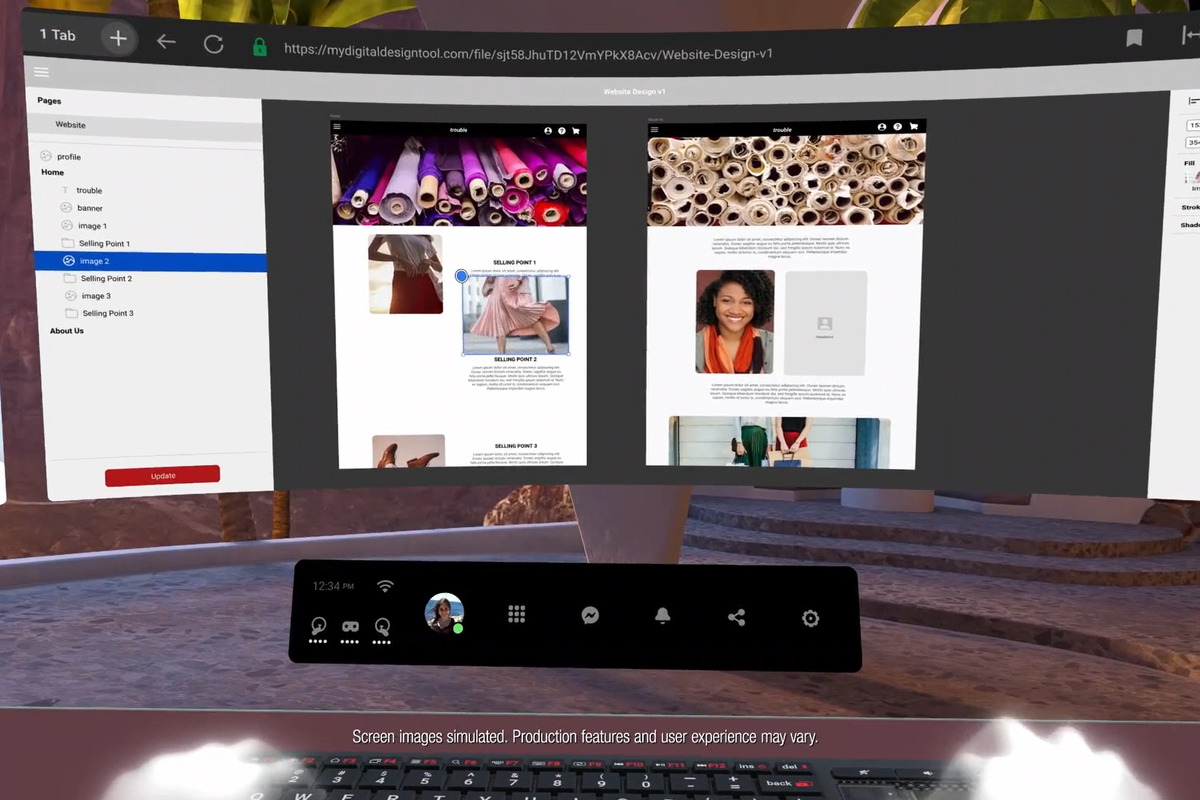Select the image 1 layer thumbnail icon

[67, 226]
